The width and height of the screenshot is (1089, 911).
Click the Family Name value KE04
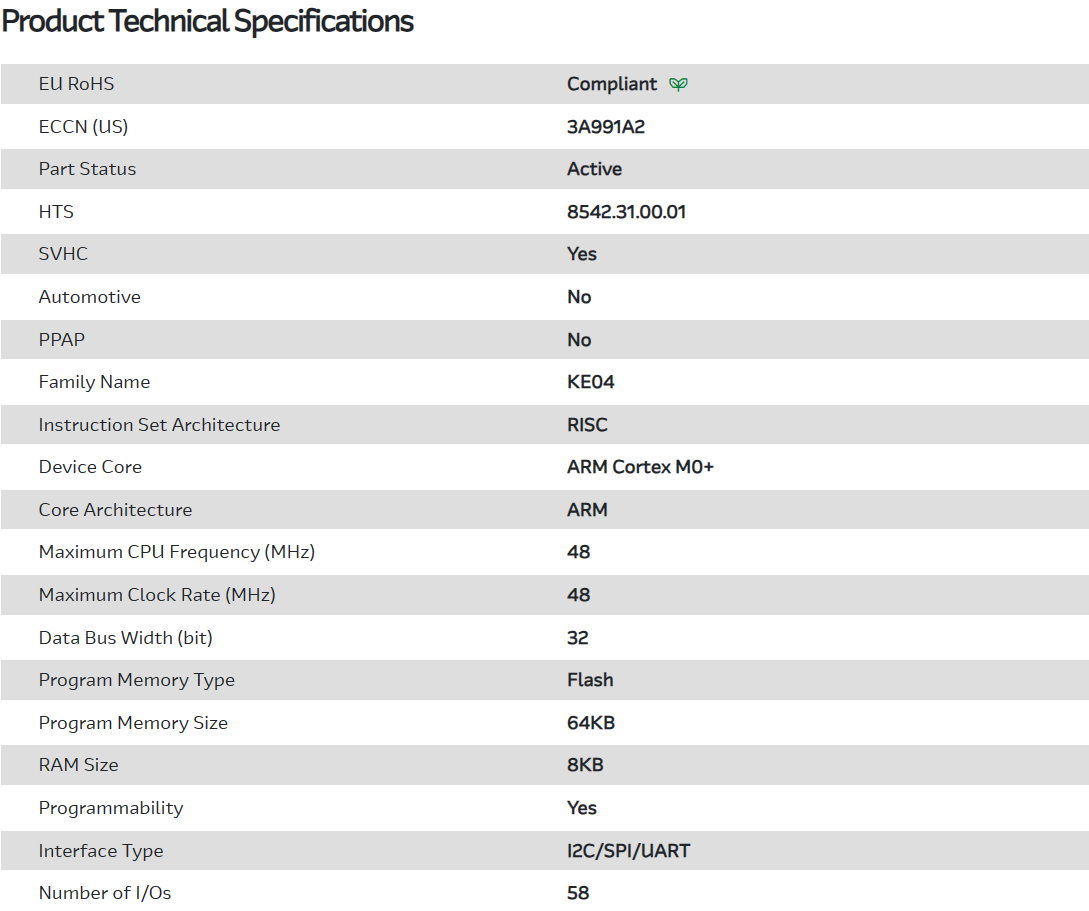(590, 382)
